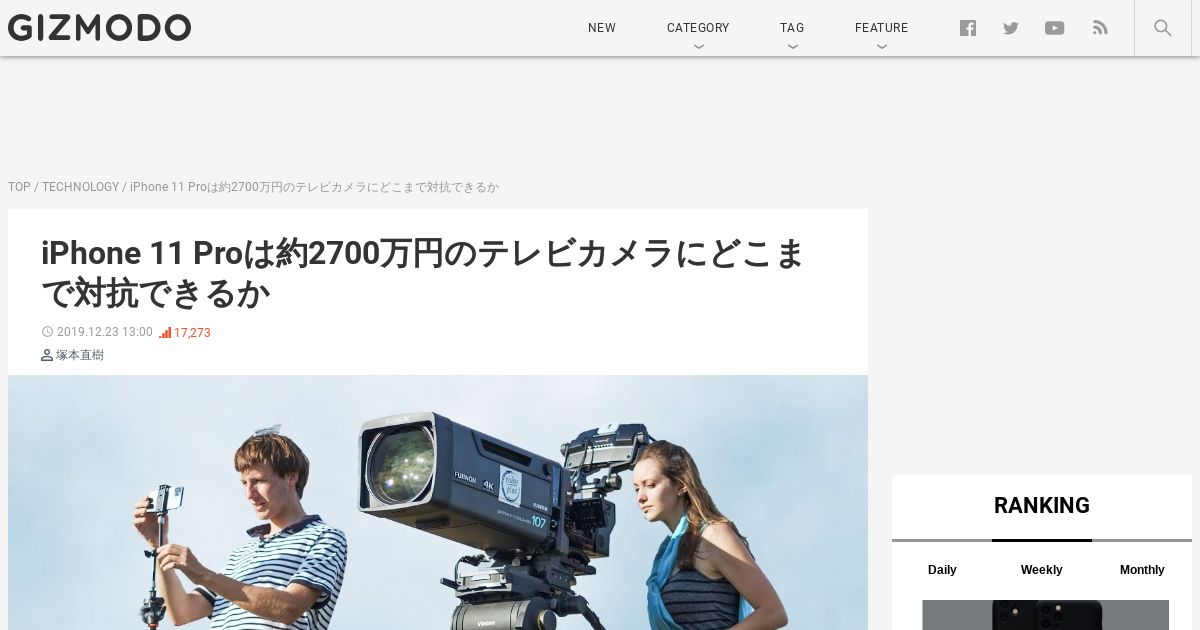
Task: Switch ranking to Weekly tab
Action: click(x=1042, y=570)
